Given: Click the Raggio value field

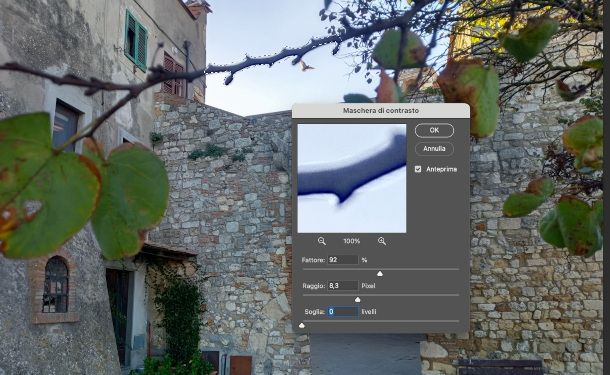Looking at the screenshot, I should click(343, 286).
